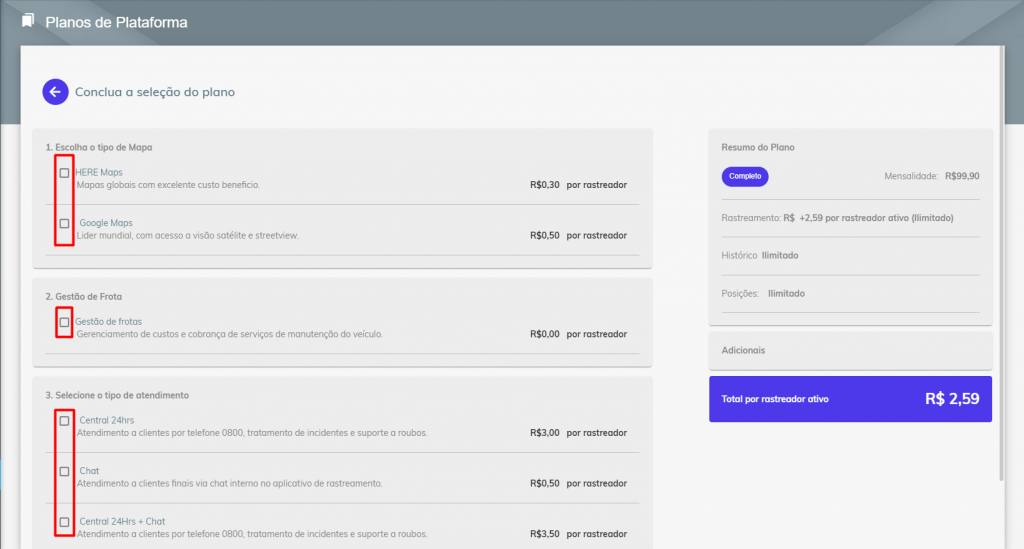Click the 3. Selecione o tipo de atendimento heading
This screenshot has height=549, width=1024.
pos(117,396)
